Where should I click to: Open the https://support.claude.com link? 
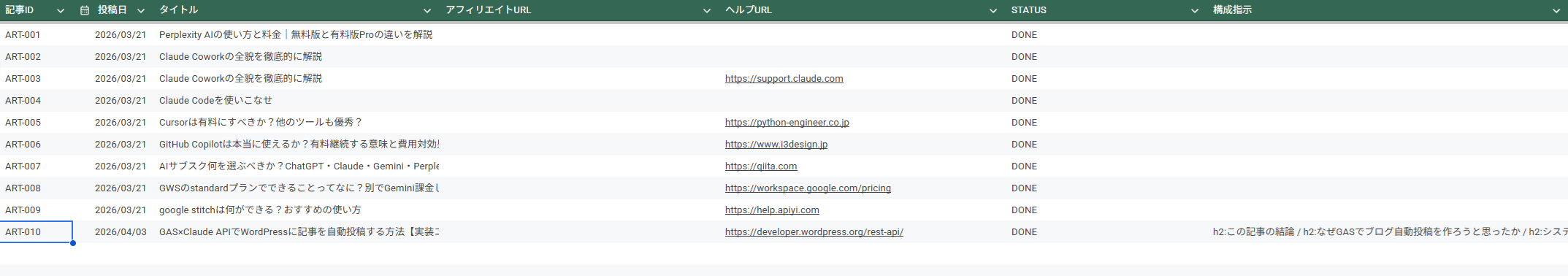(784, 79)
